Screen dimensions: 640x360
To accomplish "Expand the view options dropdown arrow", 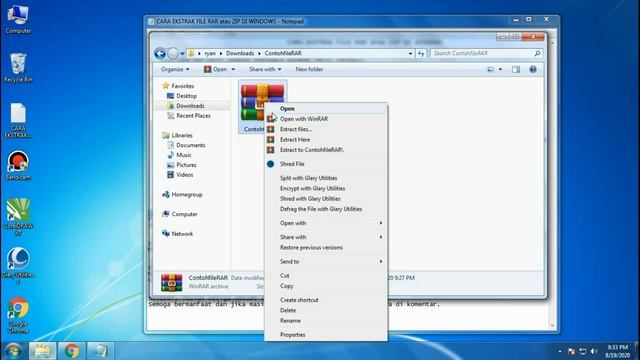I will (x=500, y=69).
